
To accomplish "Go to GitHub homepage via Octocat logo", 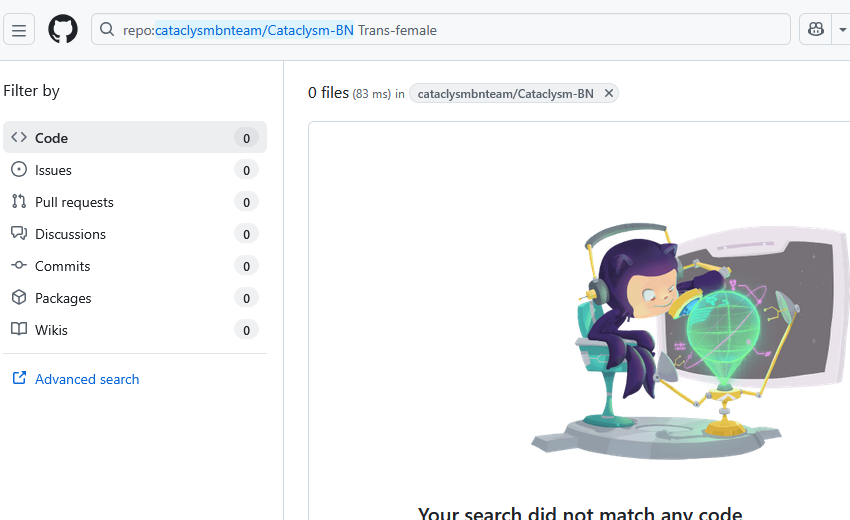I will tap(63, 29).
